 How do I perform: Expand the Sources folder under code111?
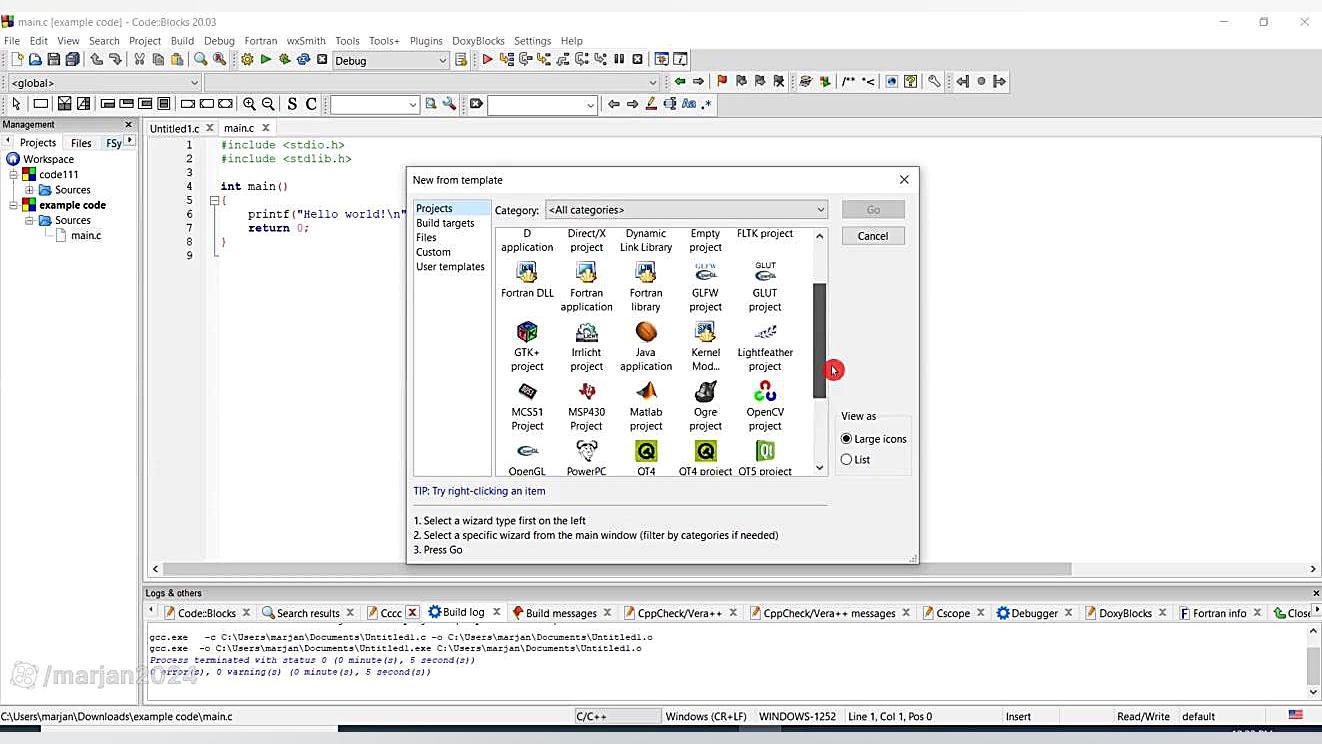click(x=29, y=190)
